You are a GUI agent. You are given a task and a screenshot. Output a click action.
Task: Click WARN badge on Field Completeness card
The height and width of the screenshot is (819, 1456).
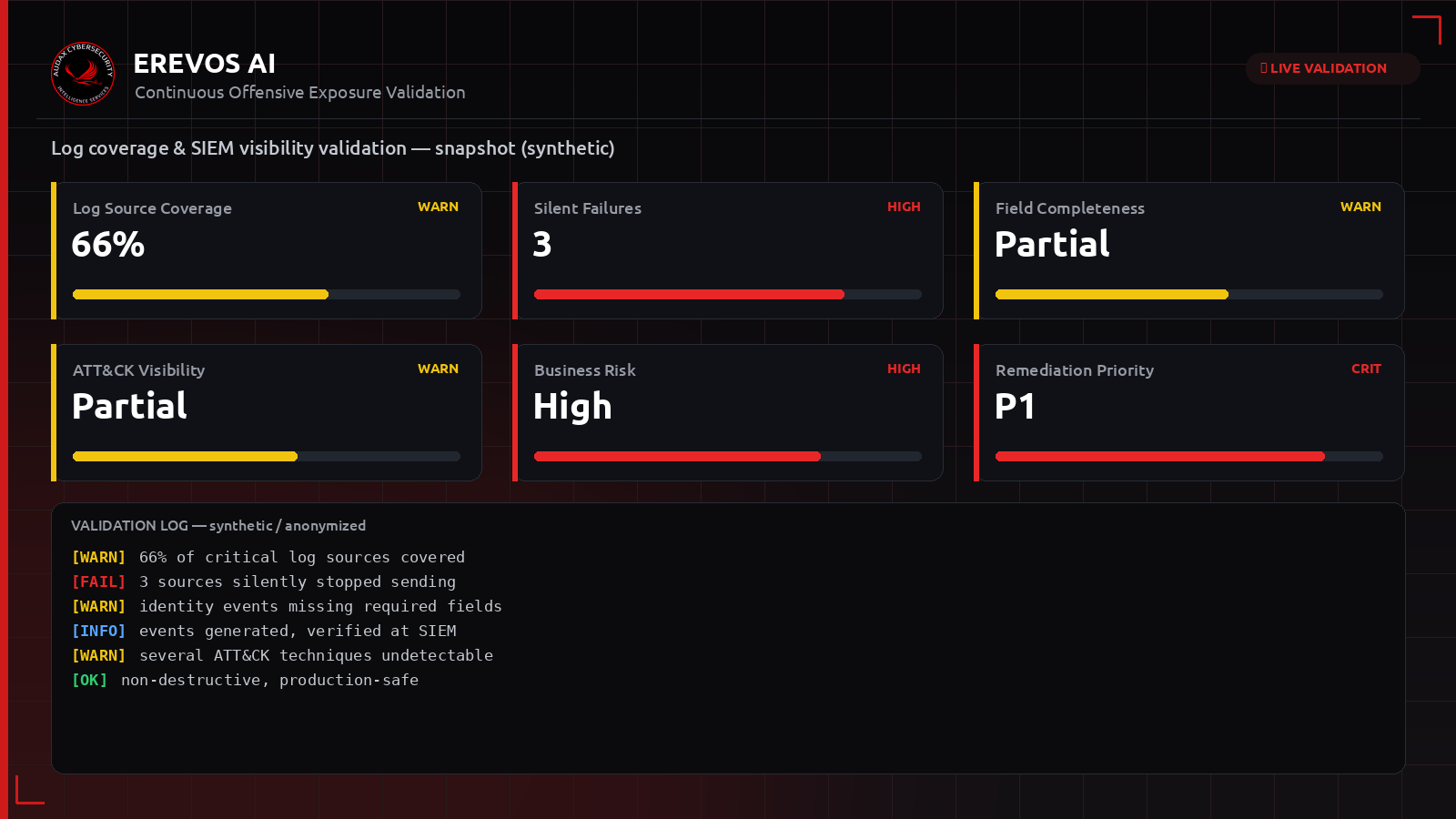click(x=1360, y=207)
